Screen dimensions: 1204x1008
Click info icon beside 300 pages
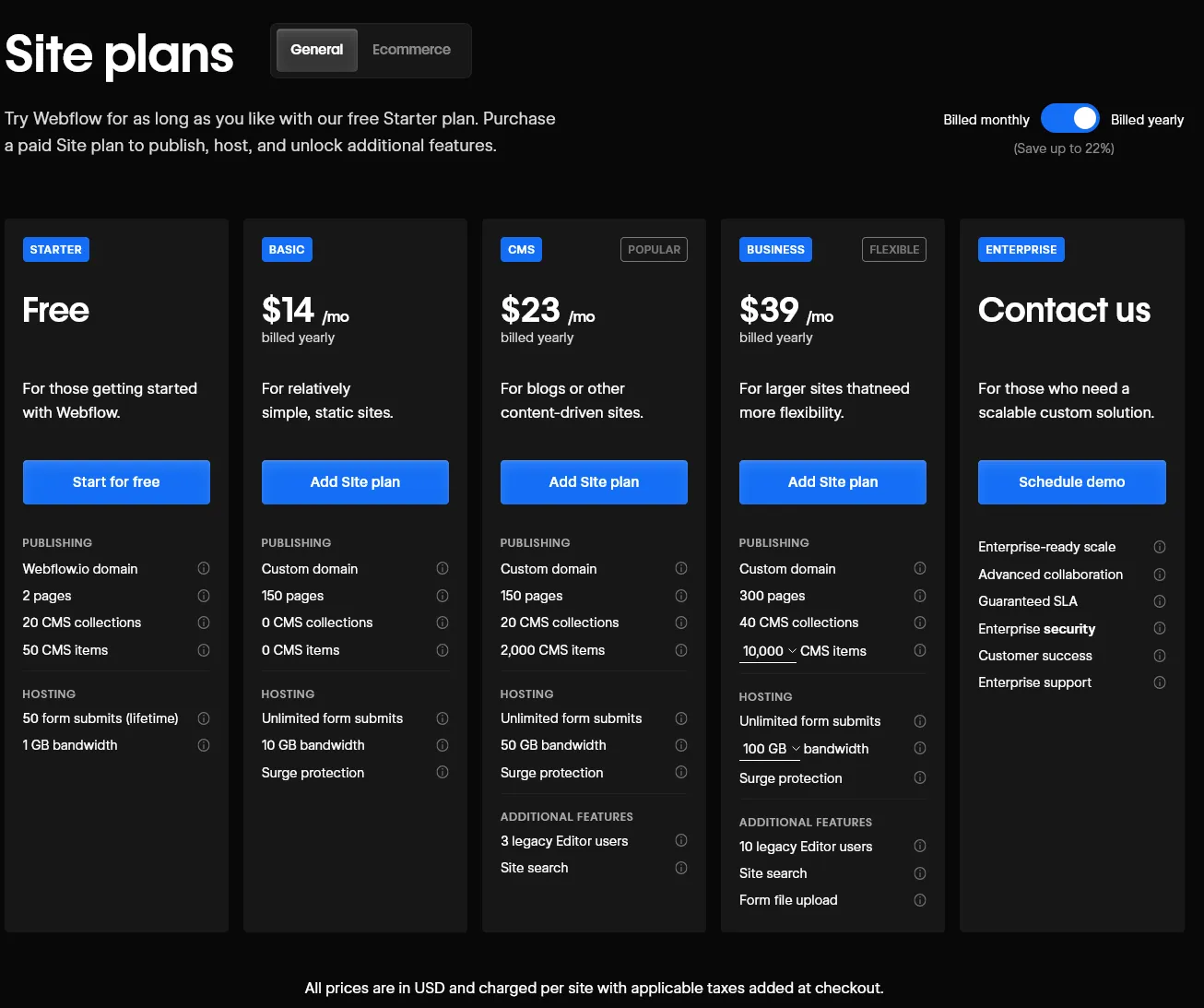coord(920,596)
